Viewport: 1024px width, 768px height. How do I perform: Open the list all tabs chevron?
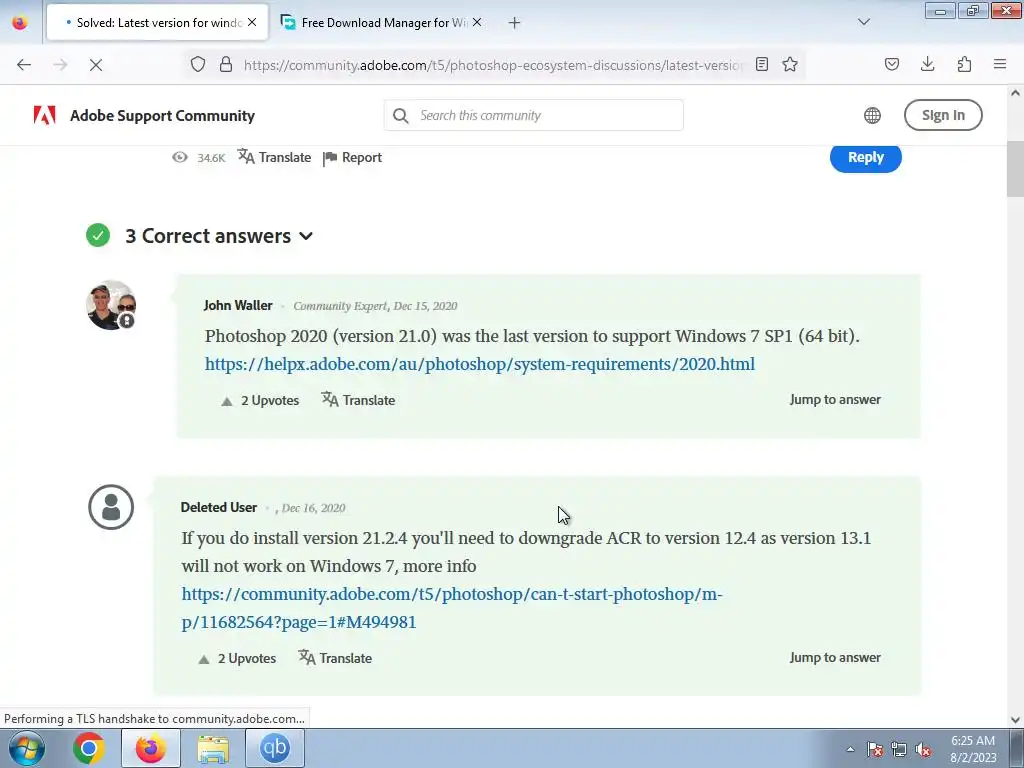click(863, 22)
